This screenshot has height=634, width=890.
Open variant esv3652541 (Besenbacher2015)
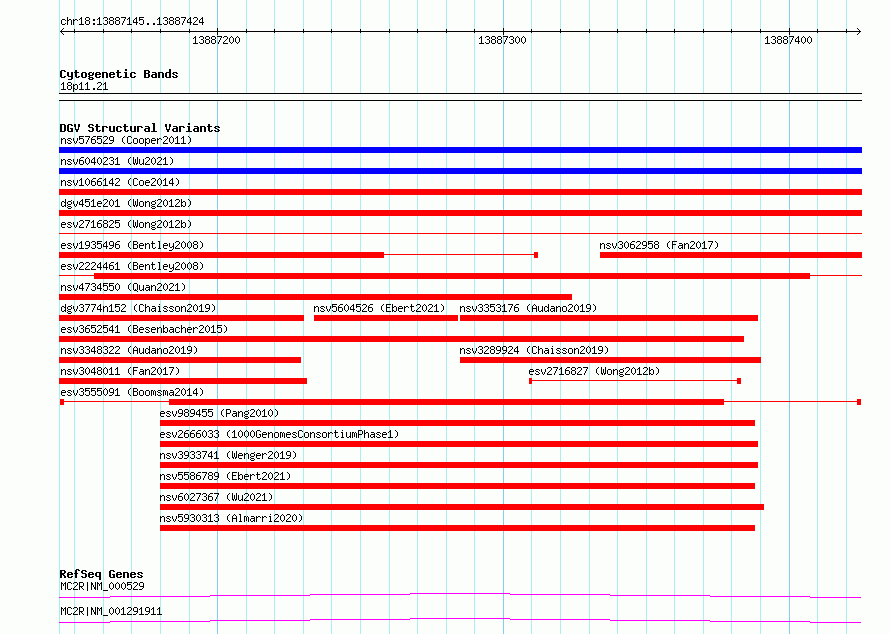coord(144,329)
